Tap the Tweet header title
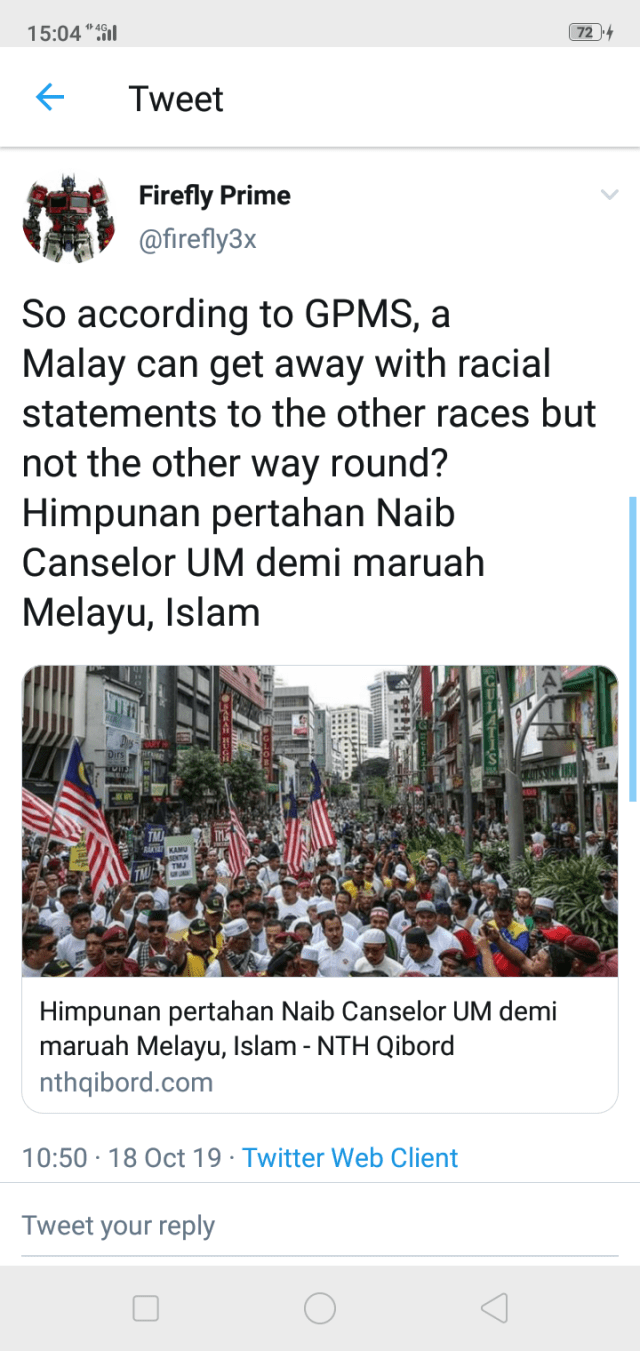Screen dimensions: 640x1351 coord(176,99)
